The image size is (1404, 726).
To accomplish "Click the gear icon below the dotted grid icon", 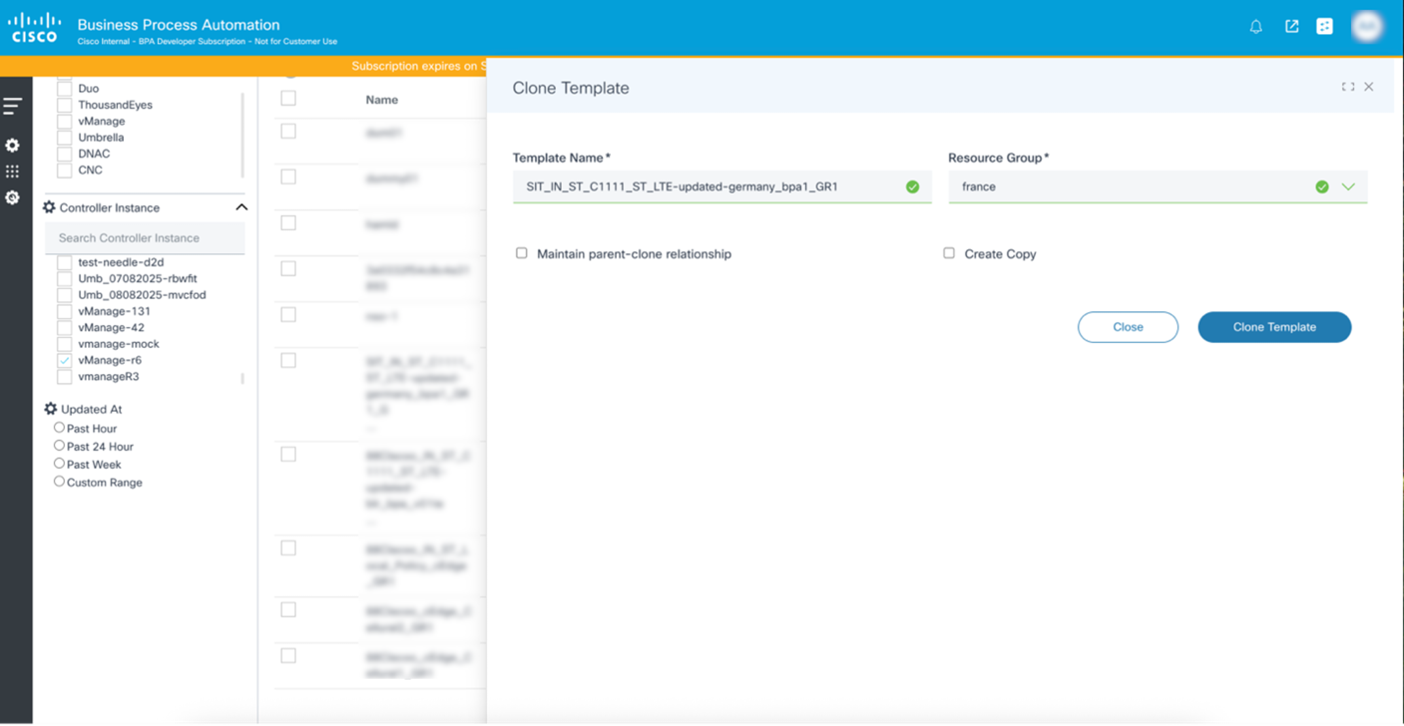I will pyautogui.click(x=12, y=198).
